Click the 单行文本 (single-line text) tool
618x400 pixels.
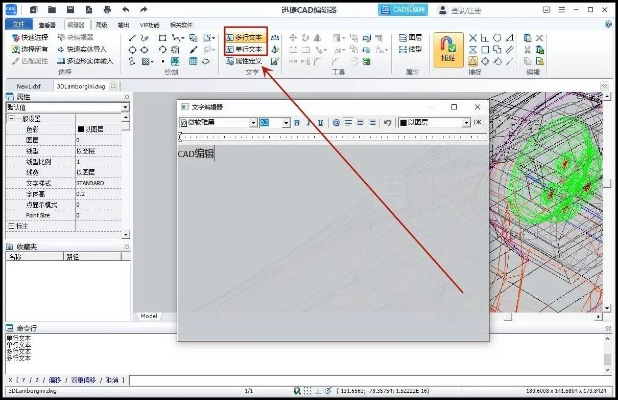tap(245, 48)
